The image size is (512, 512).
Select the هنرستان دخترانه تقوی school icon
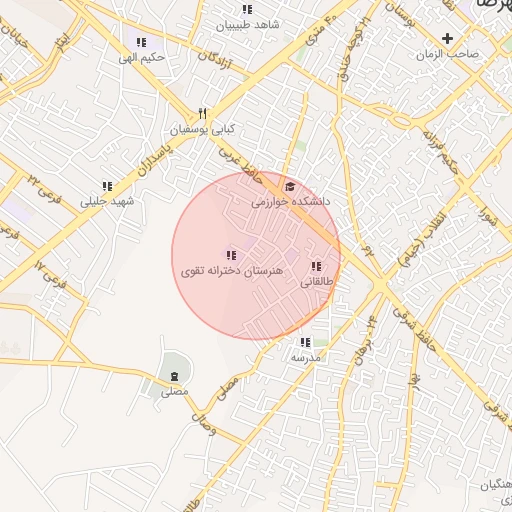pos(231,256)
